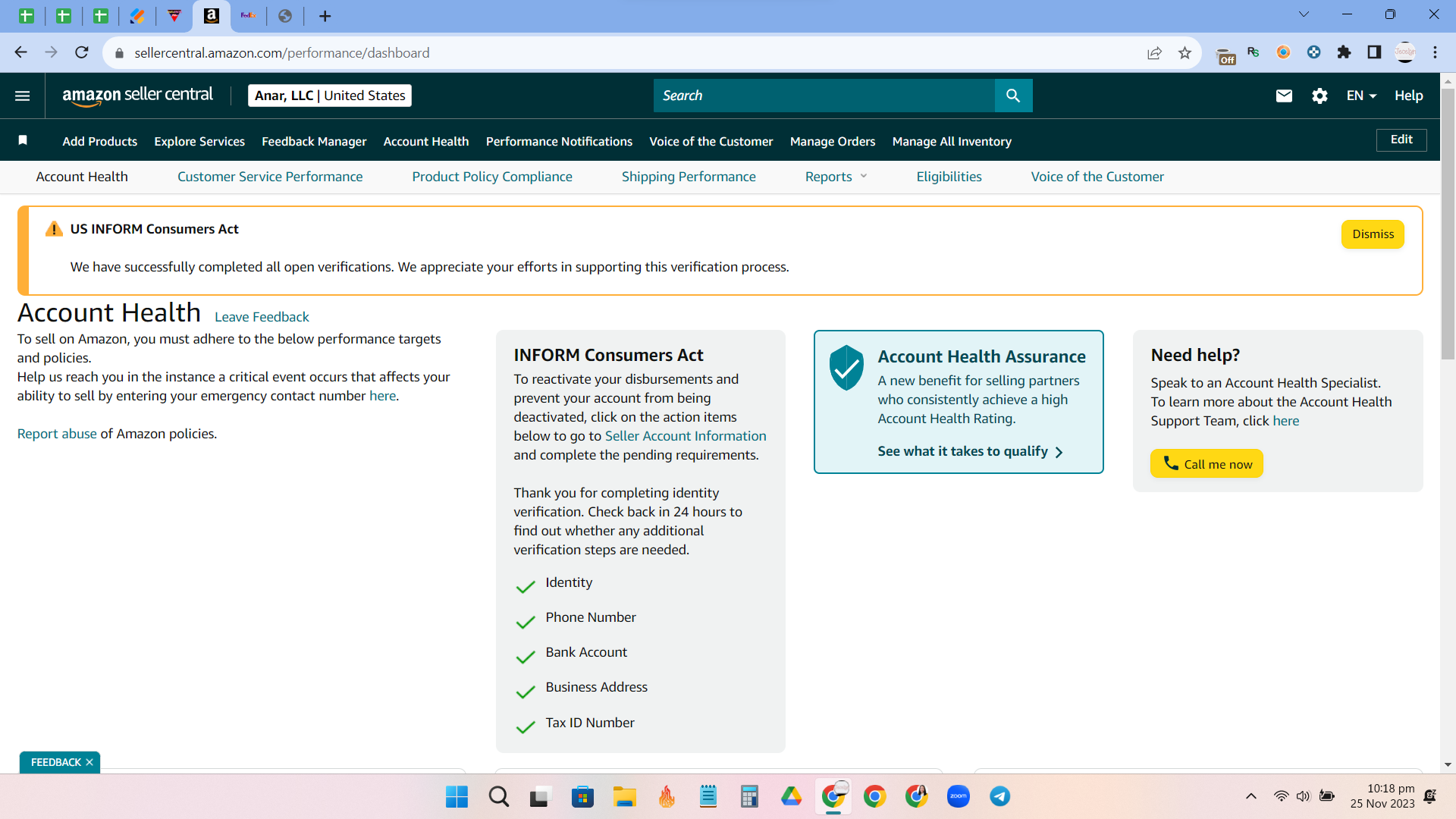Click the Report abuse link

point(57,434)
